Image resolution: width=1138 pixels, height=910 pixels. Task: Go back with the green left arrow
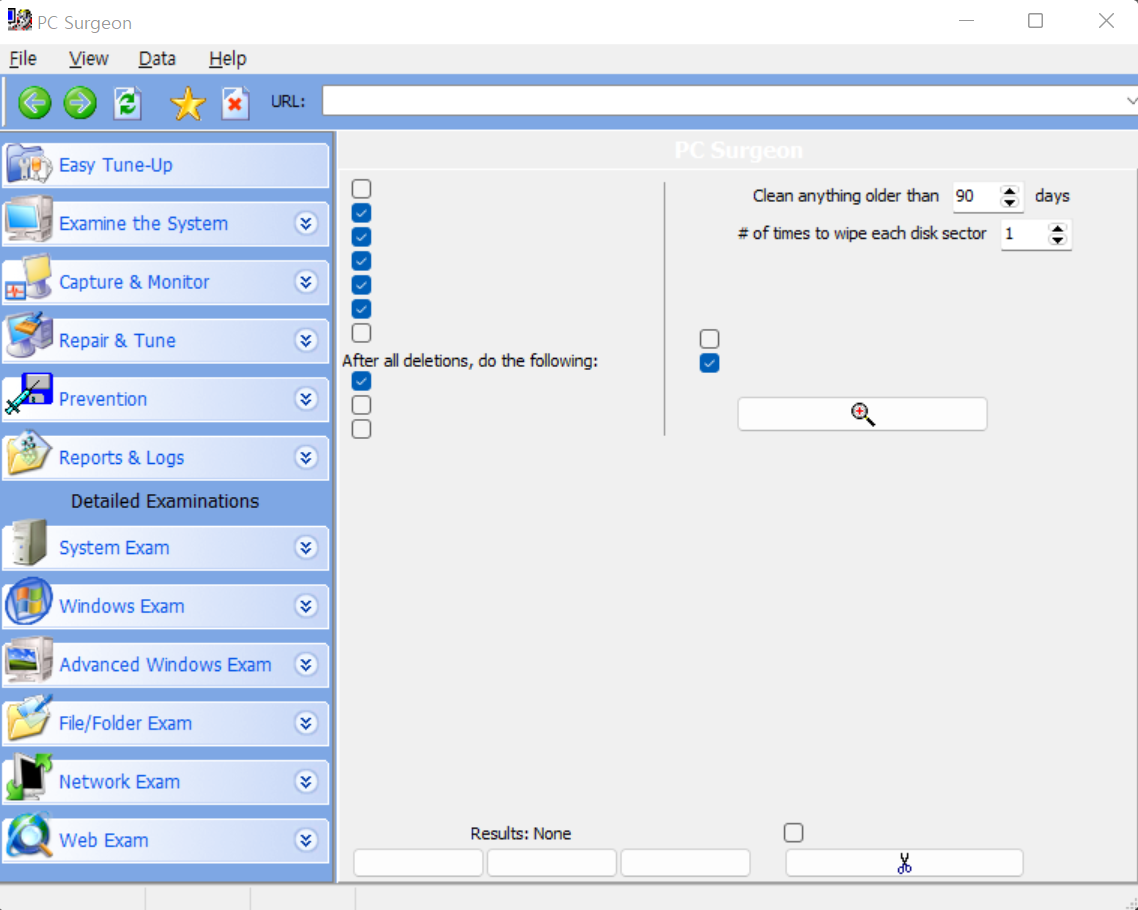click(34, 102)
